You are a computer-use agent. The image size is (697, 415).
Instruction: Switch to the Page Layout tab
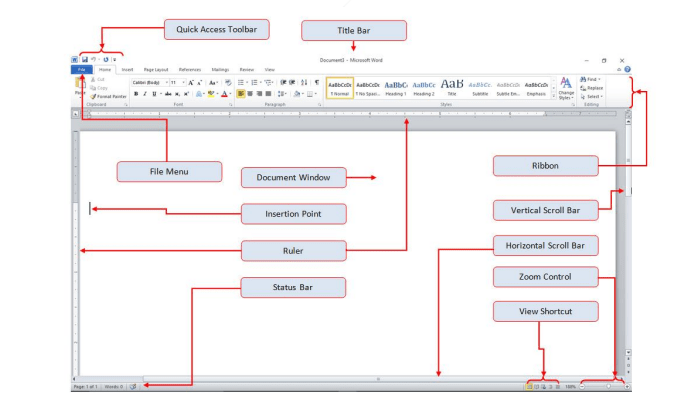(155, 70)
